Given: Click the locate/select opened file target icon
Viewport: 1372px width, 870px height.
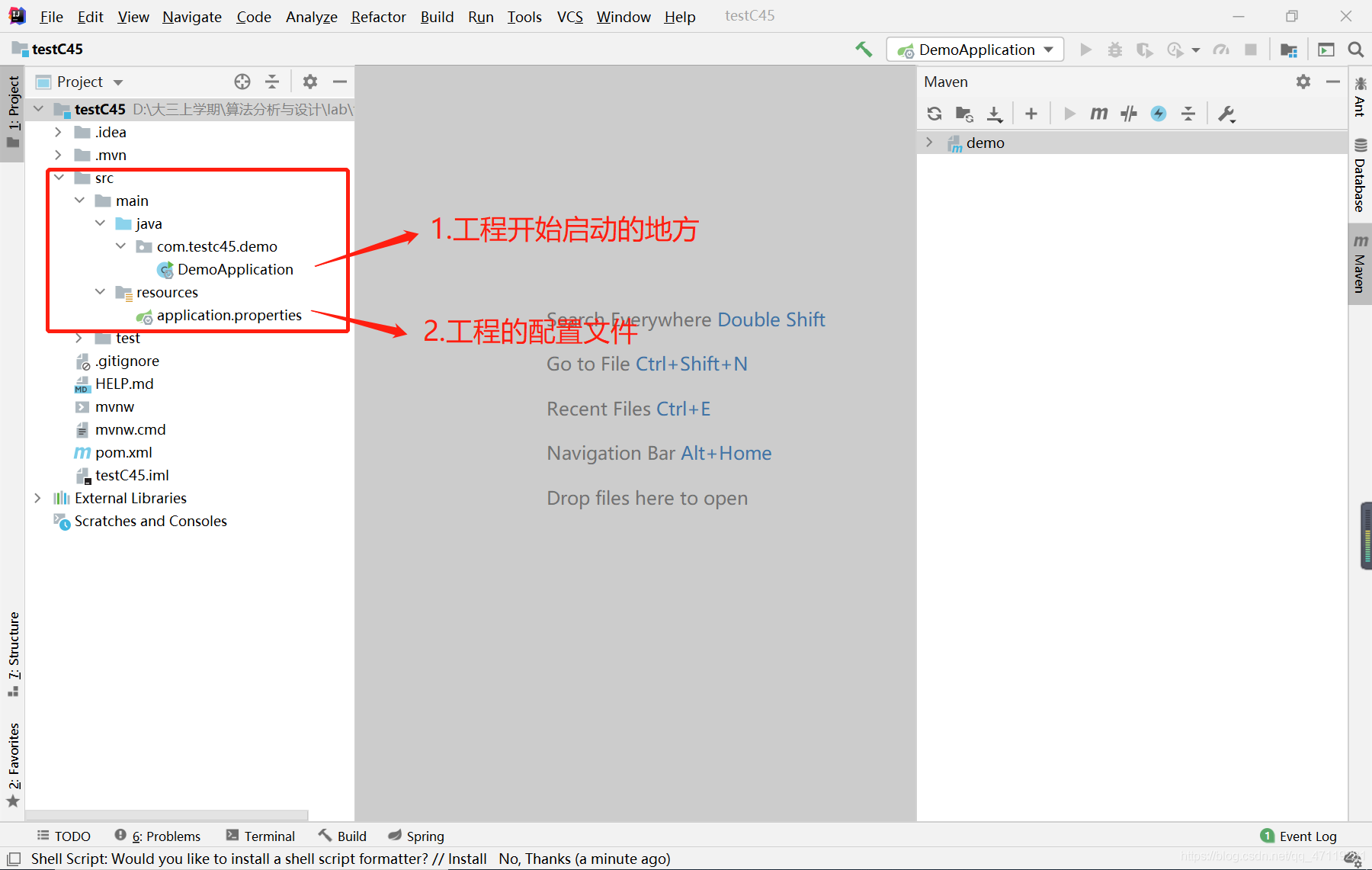Looking at the screenshot, I should click(242, 82).
